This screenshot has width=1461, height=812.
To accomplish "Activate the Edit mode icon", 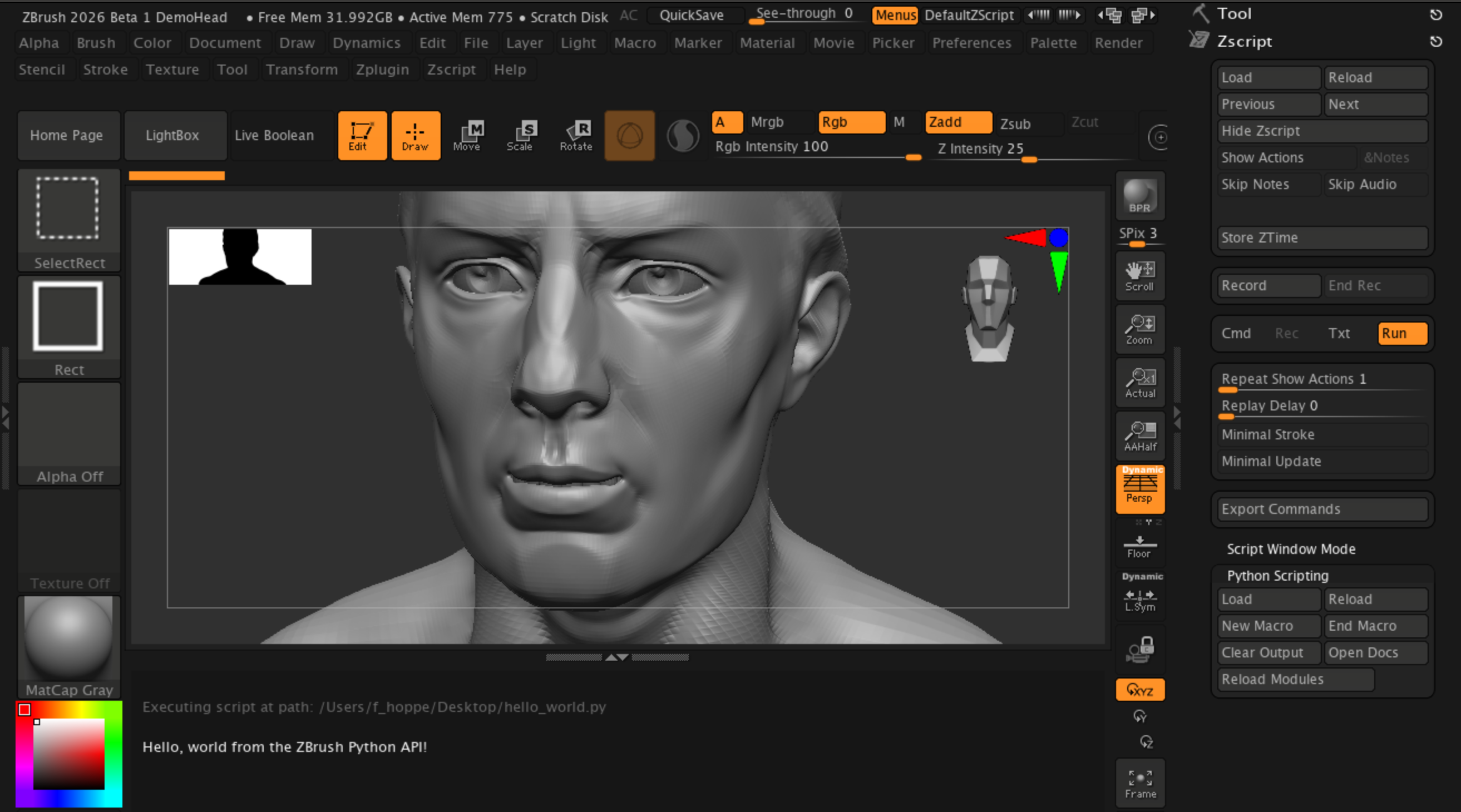I will pos(362,136).
